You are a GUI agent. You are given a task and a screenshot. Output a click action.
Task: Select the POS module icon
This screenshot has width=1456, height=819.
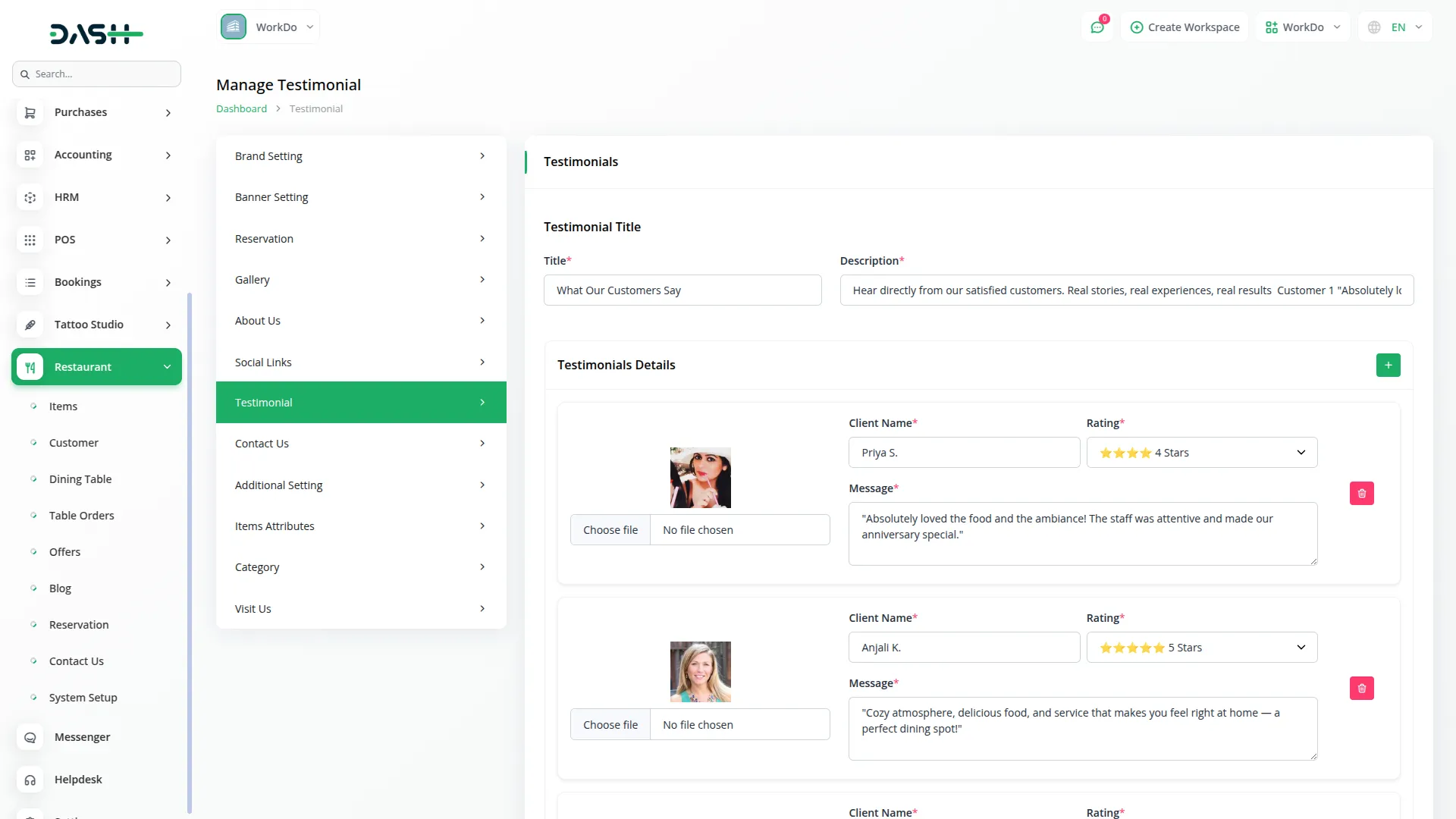pyautogui.click(x=30, y=240)
